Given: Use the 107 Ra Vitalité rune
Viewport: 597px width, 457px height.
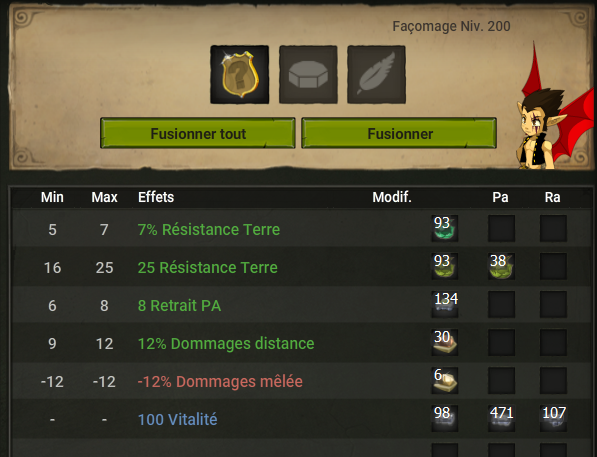Looking at the screenshot, I should pyautogui.click(x=553, y=419).
